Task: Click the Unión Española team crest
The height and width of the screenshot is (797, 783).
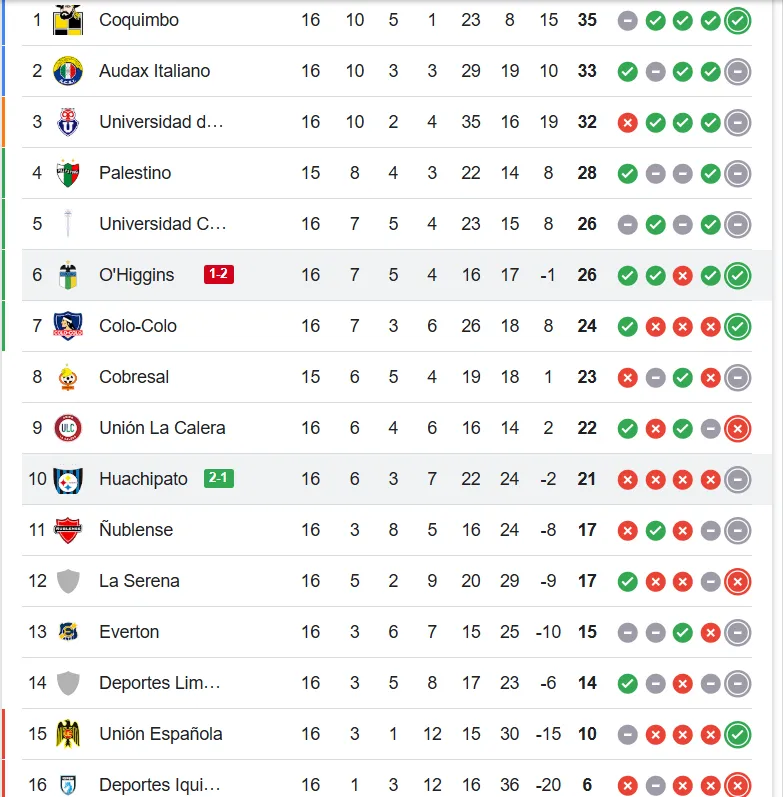Action: click(68, 734)
